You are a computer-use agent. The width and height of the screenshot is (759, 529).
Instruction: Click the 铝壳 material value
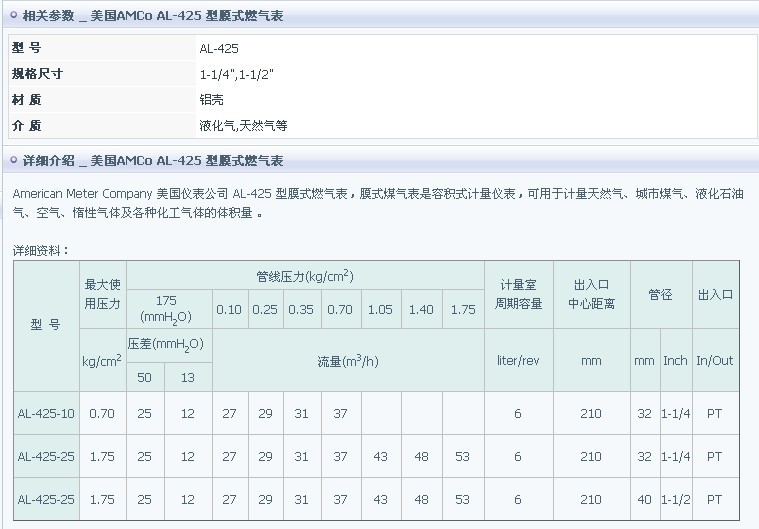pos(212,100)
